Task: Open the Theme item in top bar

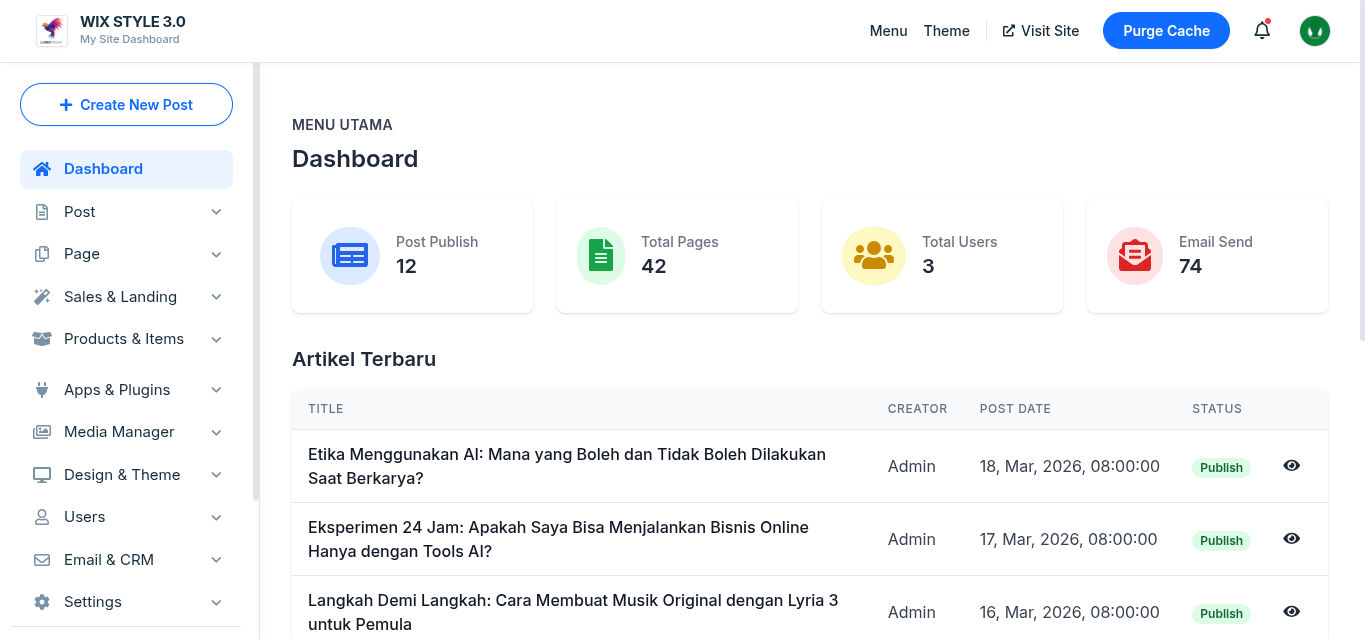Action: (946, 31)
